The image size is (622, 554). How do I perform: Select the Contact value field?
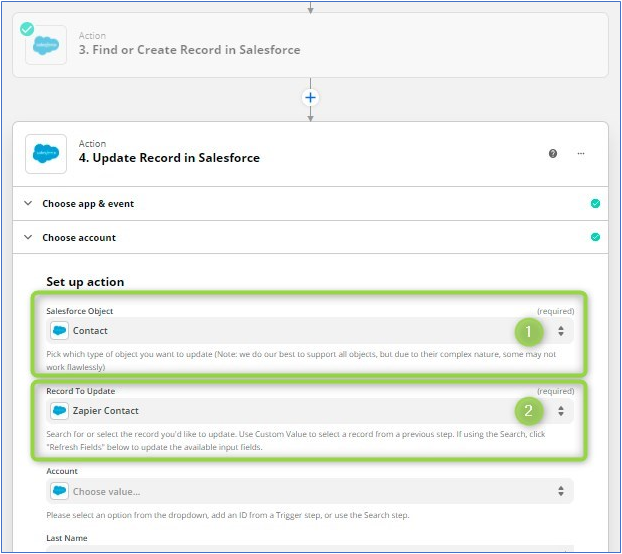pyautogui.click(x=310, y=331)
